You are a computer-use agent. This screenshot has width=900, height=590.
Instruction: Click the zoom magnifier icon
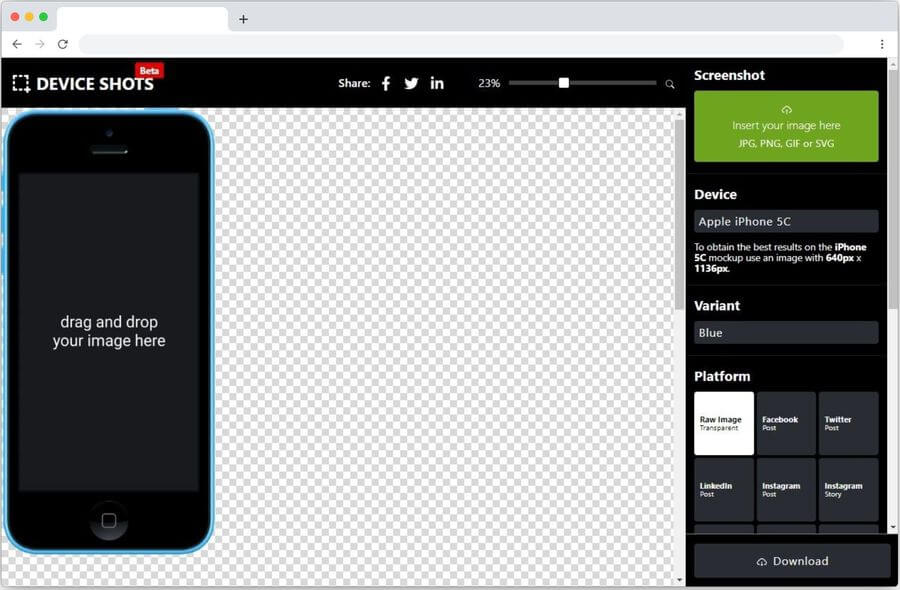click(x=669, y=84)
